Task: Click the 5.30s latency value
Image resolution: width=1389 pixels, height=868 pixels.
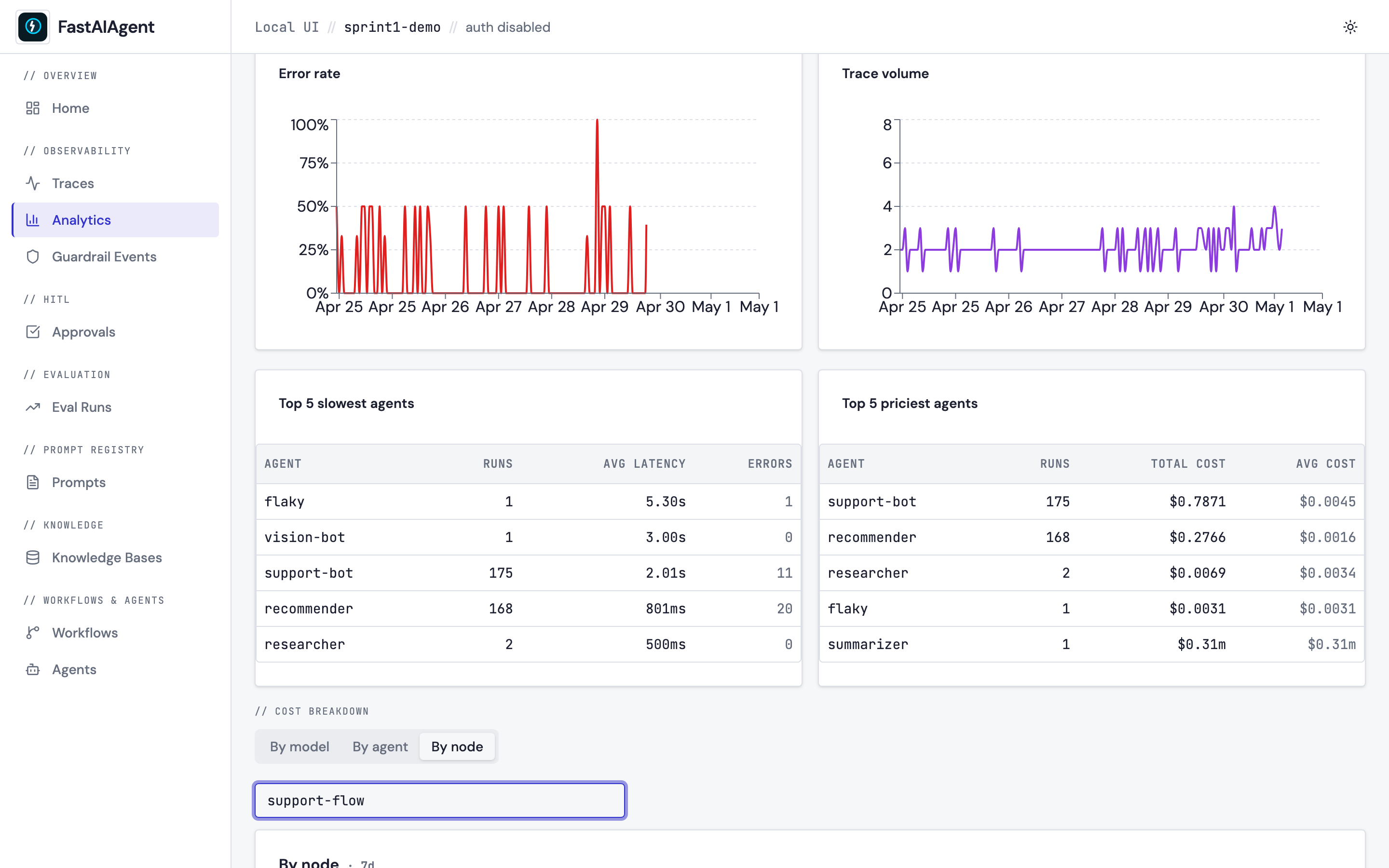Action: point(665,502)
